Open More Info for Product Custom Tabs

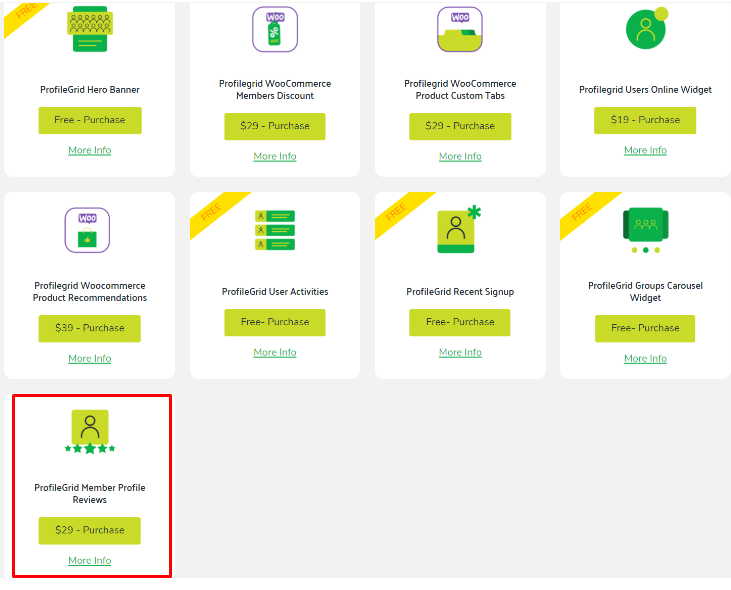(x=460, y=156)
